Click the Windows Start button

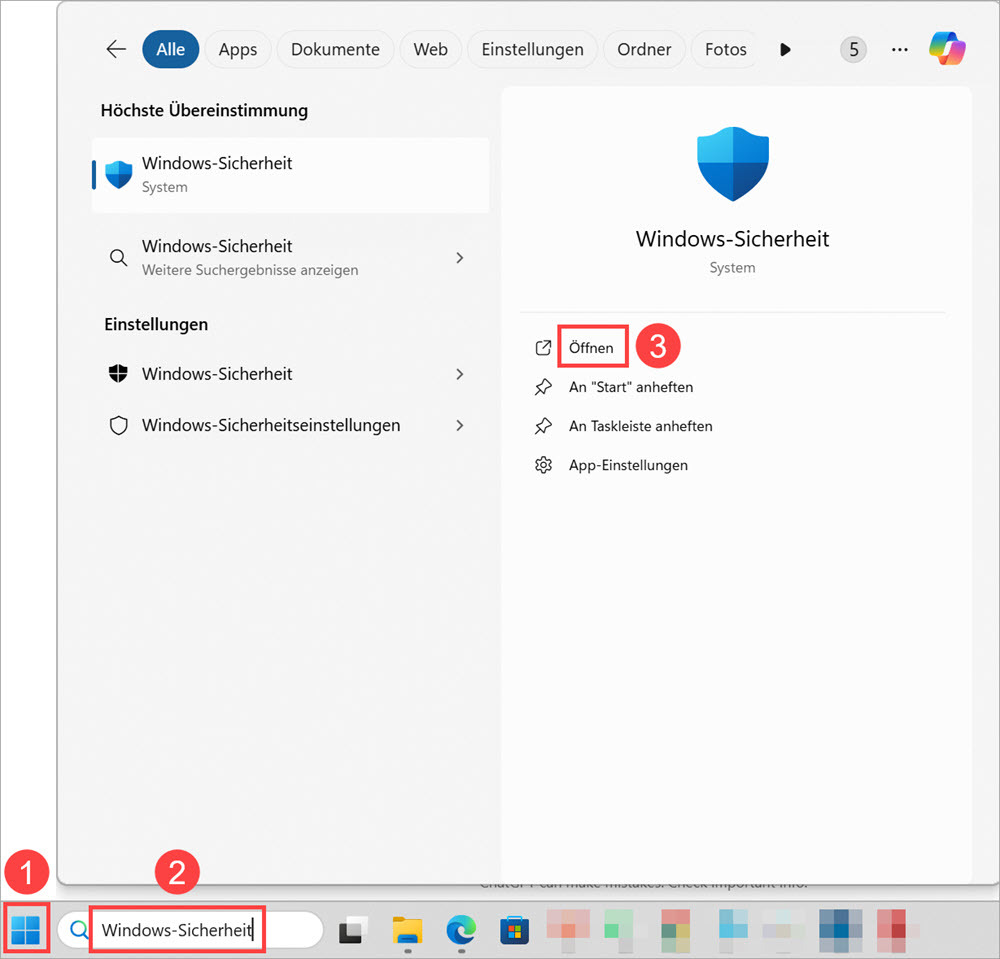(x=26, y=930)
